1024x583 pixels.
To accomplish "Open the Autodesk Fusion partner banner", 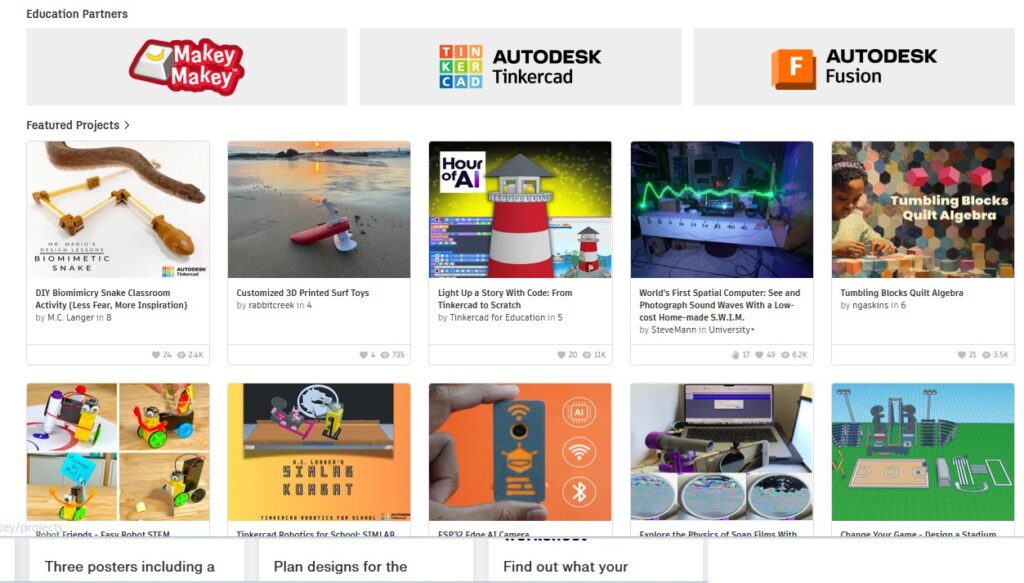I will click(x=854, y=67).
